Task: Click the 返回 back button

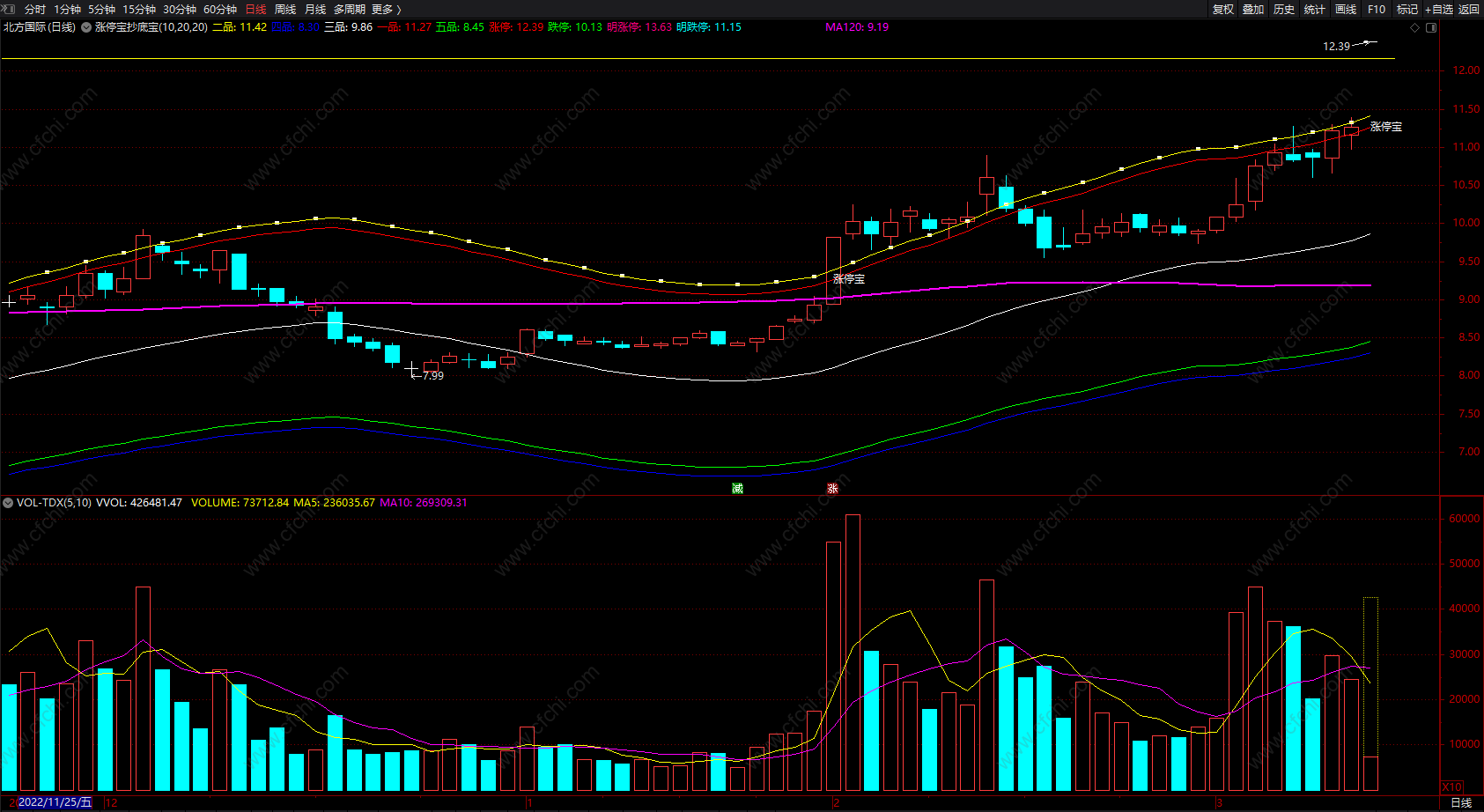Action: tap(1469, 9)
